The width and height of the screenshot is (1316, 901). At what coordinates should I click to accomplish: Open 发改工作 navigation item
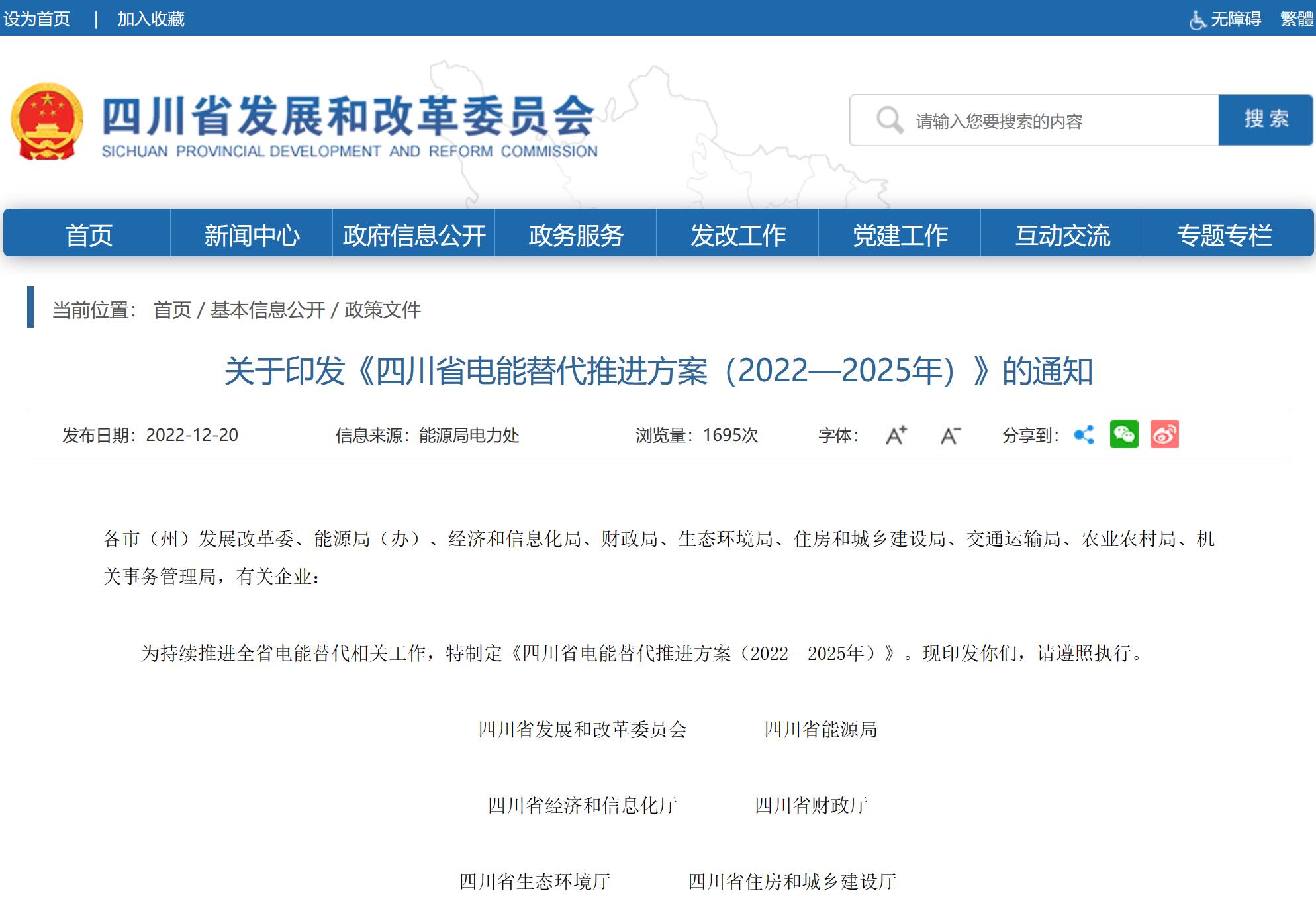(738, 235)
